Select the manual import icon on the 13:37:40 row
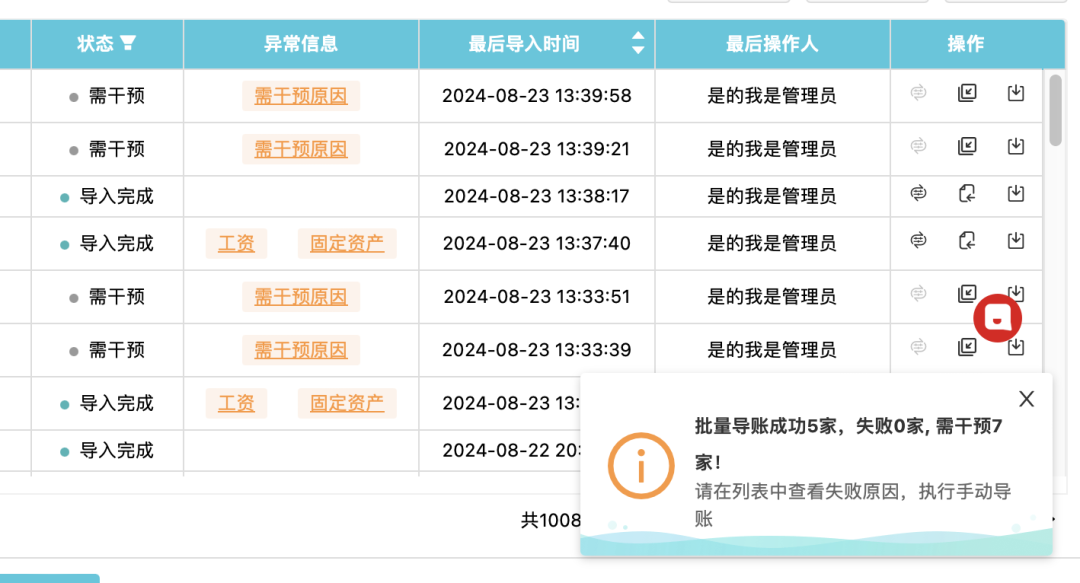This screenshot has height=583, width=1080. tap(967, 242)
